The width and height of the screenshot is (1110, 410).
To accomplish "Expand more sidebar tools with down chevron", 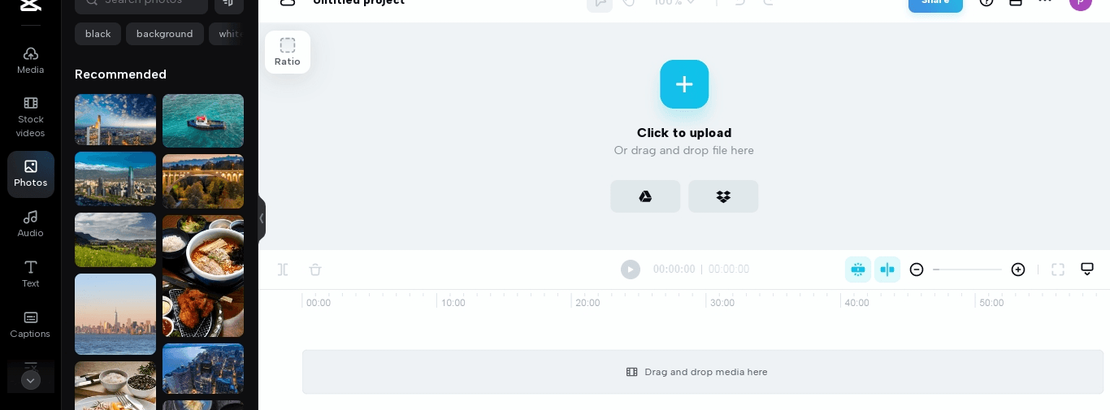I will pyautogui.click(x=30, y=380).
